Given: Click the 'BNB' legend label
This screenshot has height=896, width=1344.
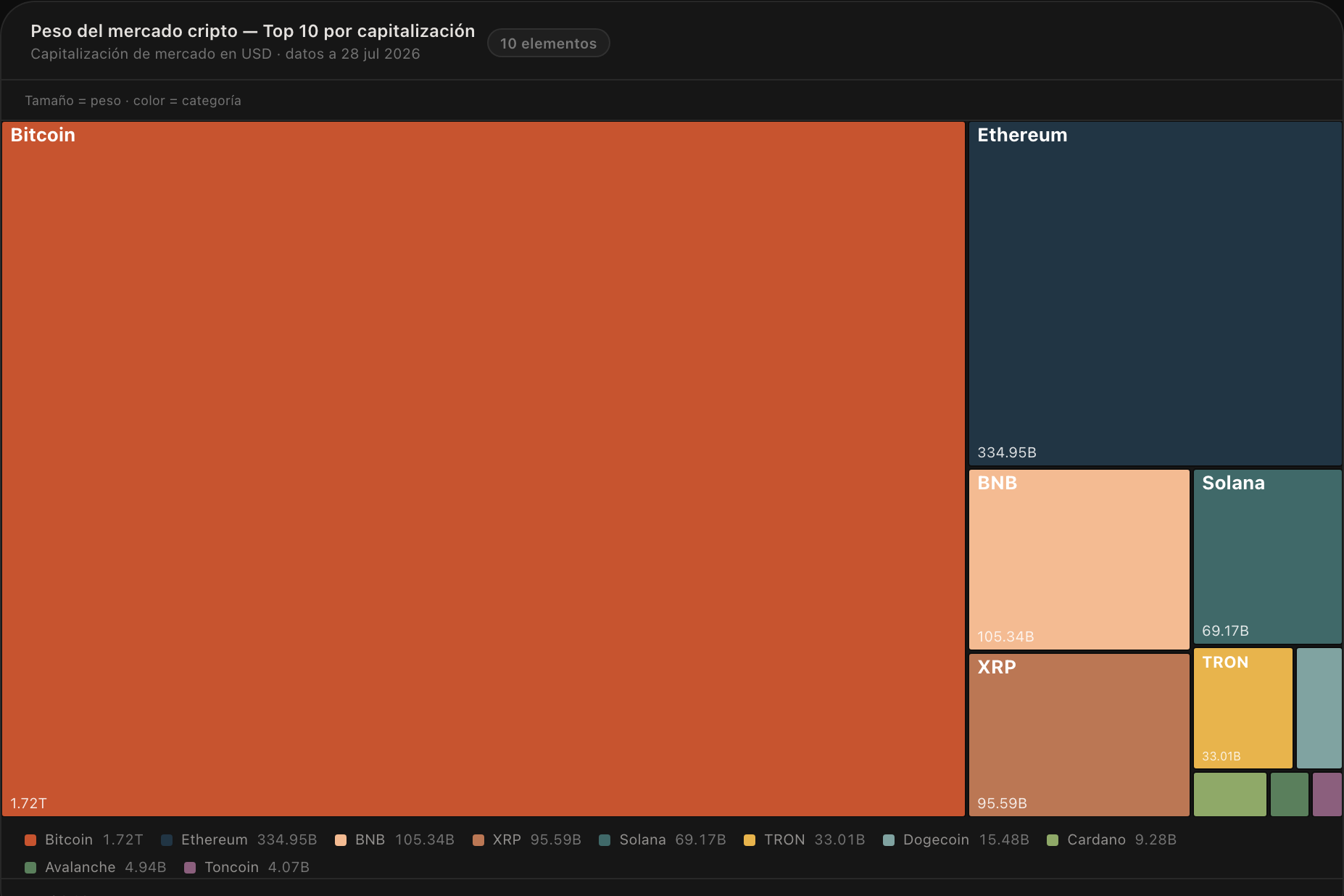Looking at the screenshot, I should tap(370, 839).
